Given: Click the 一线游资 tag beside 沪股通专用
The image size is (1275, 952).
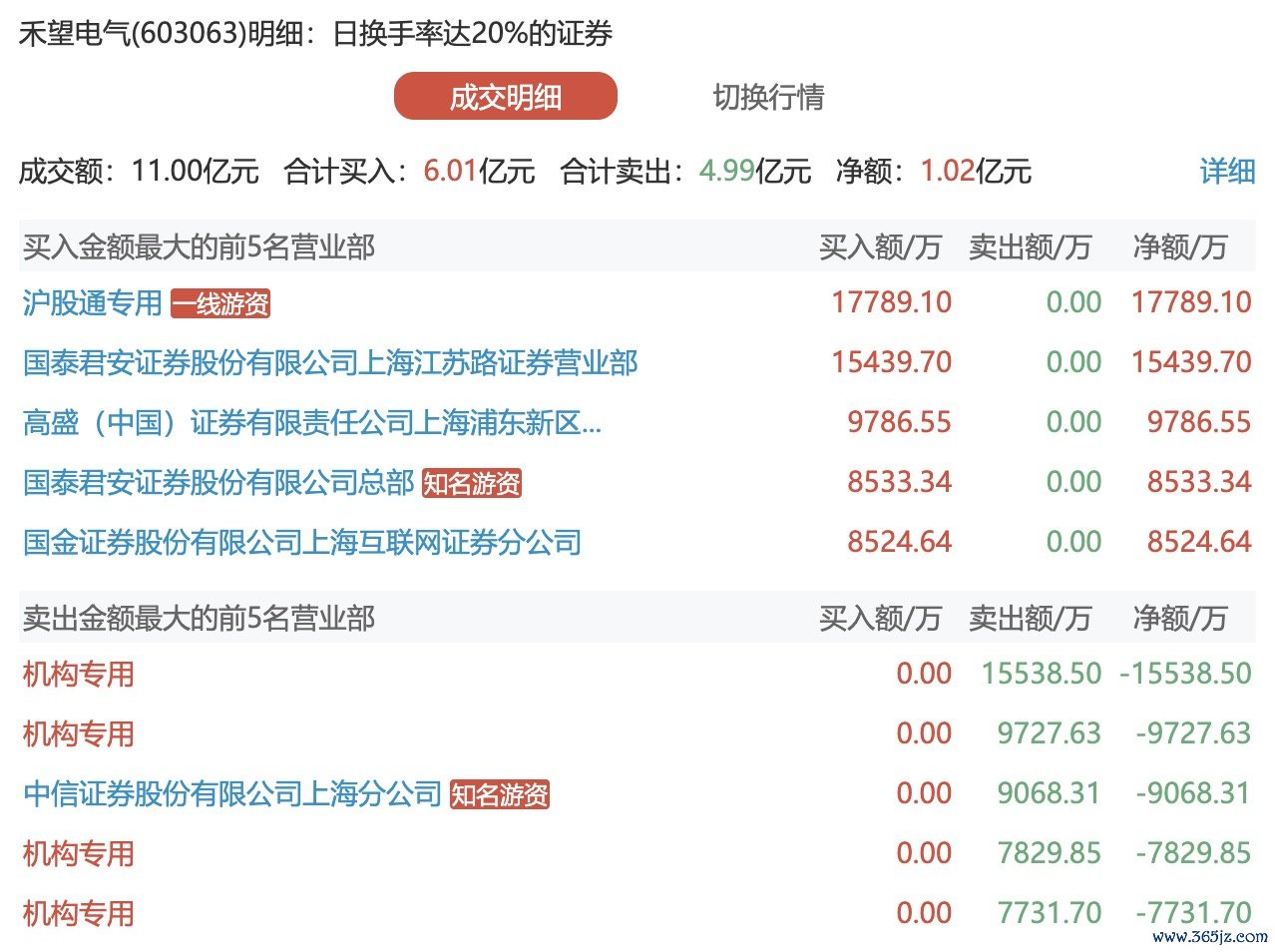Looking at the screenshot, I should pos(220,303).
